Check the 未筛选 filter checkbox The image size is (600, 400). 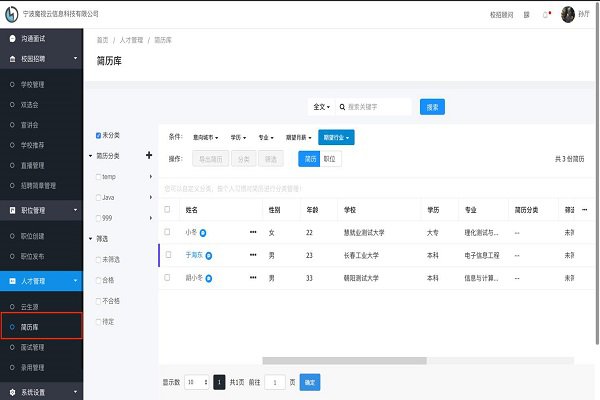coord(98,260)
